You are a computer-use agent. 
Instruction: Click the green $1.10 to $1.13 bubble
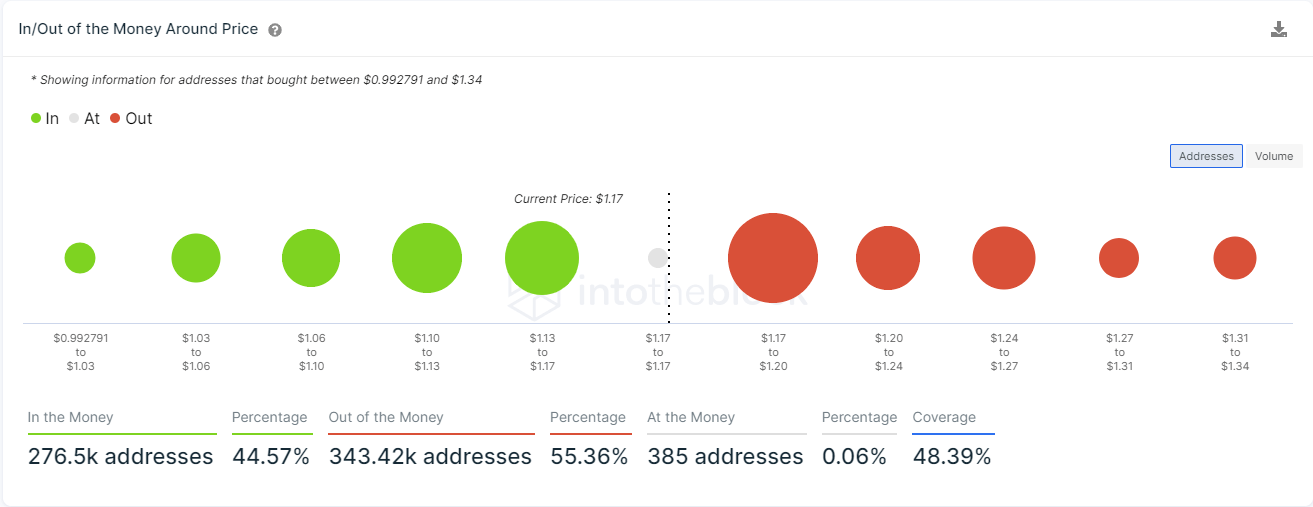(x=427, y=258)
